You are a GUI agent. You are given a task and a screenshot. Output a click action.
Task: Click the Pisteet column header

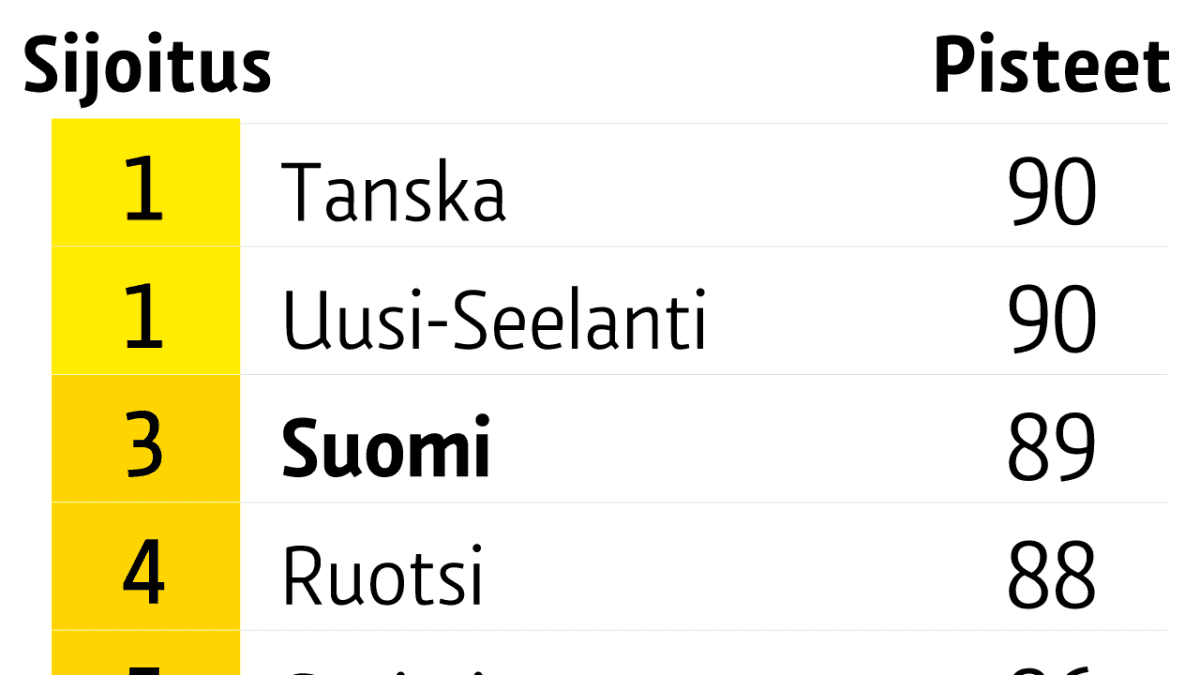[1051, 67]
